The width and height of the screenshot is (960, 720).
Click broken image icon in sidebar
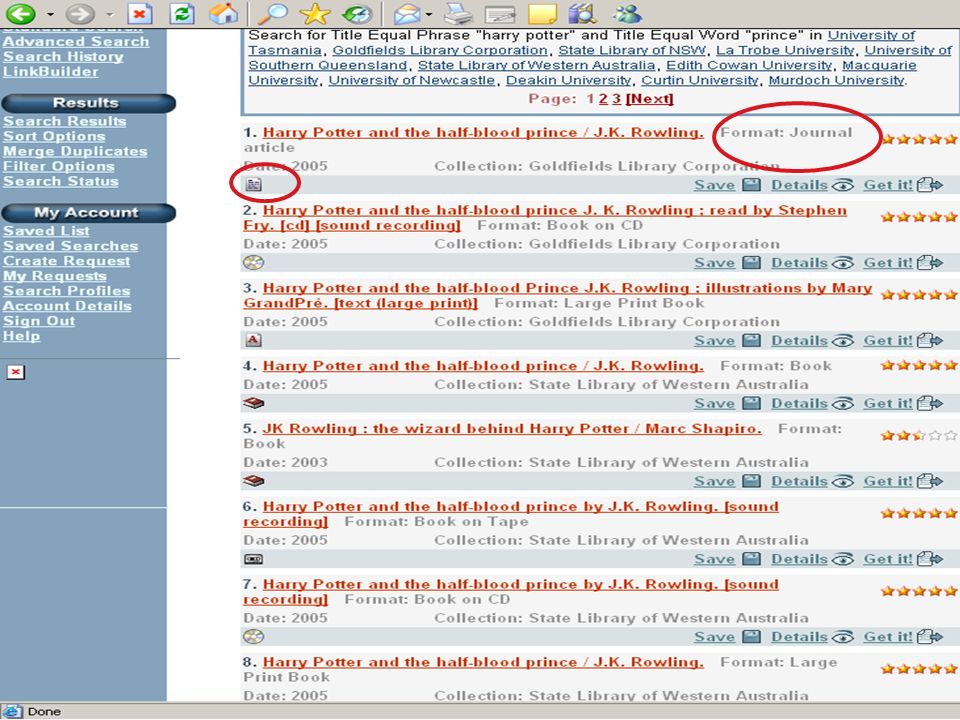coord(15,372)
